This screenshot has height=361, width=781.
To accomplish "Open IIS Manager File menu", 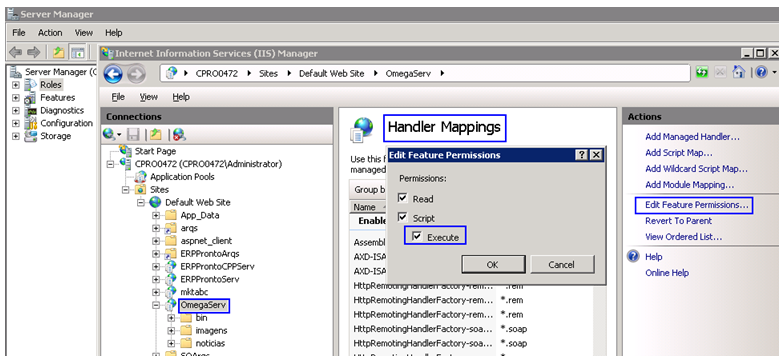I will pyautogui.click(x=119, y=97).
